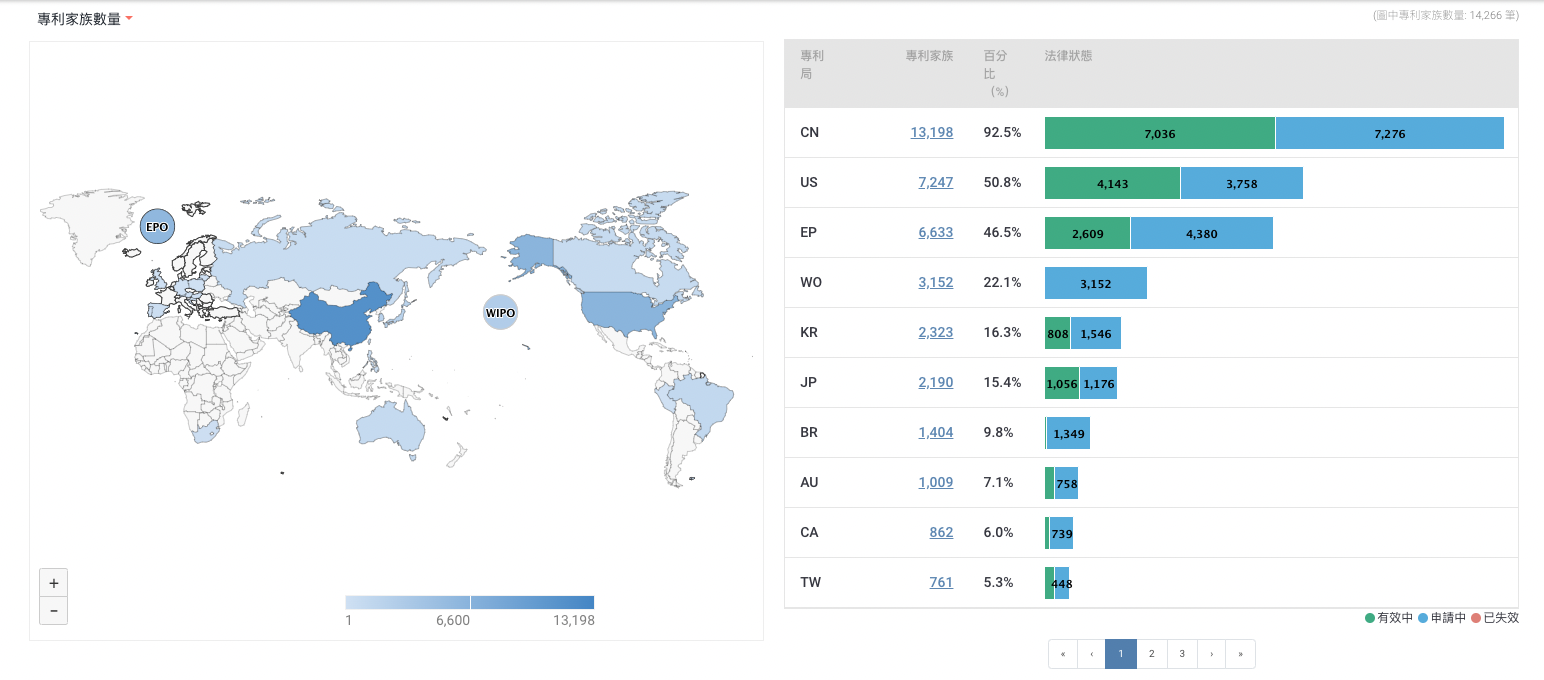
Task: Open EP patent family count 6,633
Action: [935, 232]
